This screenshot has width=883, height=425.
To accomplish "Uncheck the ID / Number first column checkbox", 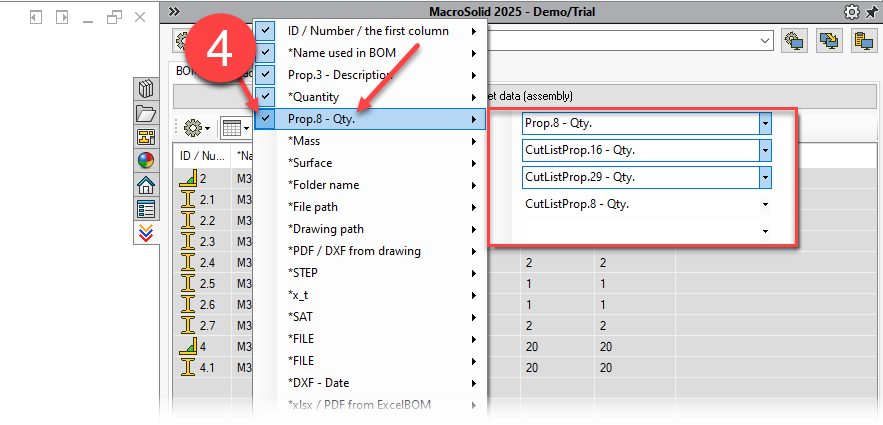I will (265, 31).
